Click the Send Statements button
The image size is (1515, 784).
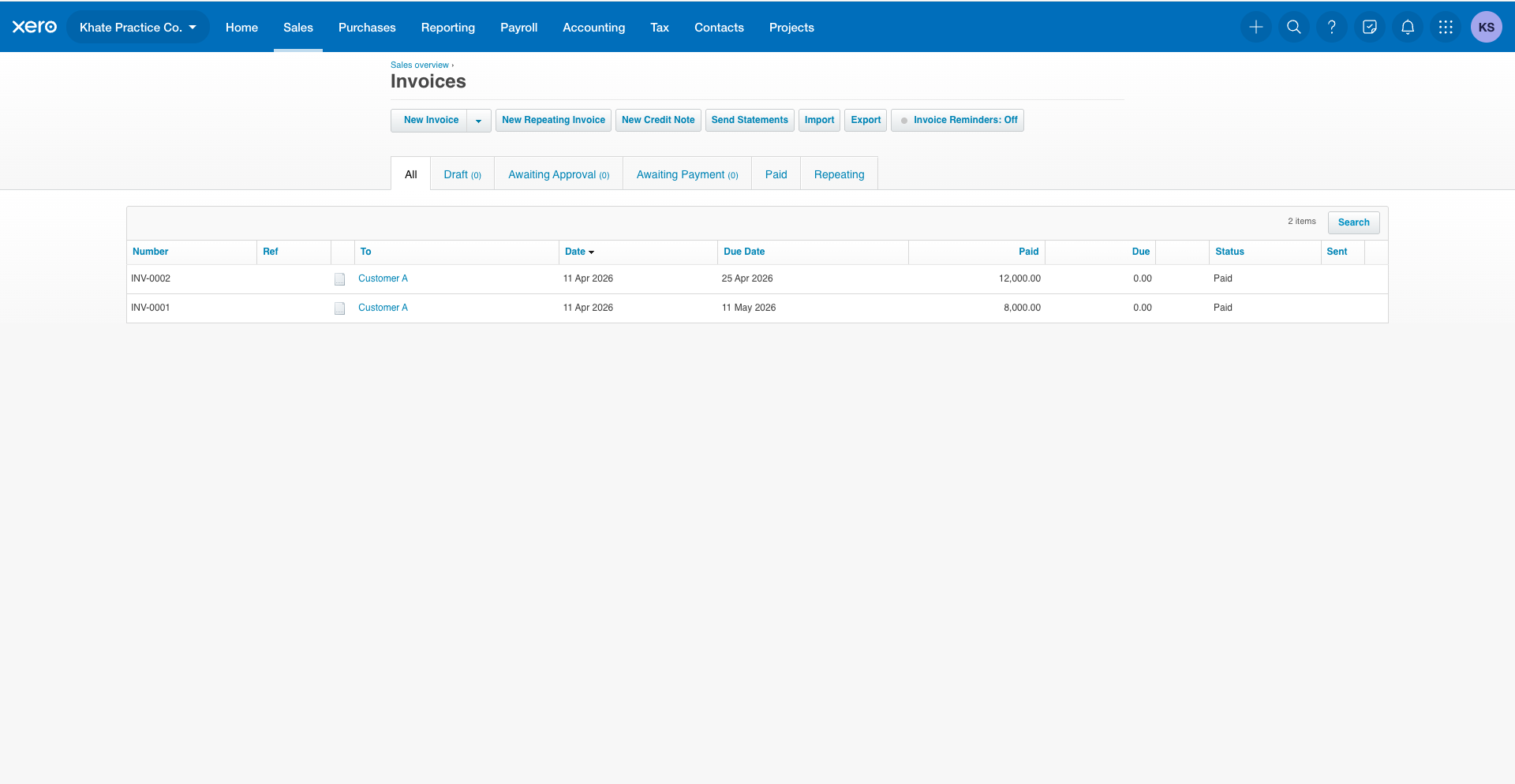tap(750, 120)
